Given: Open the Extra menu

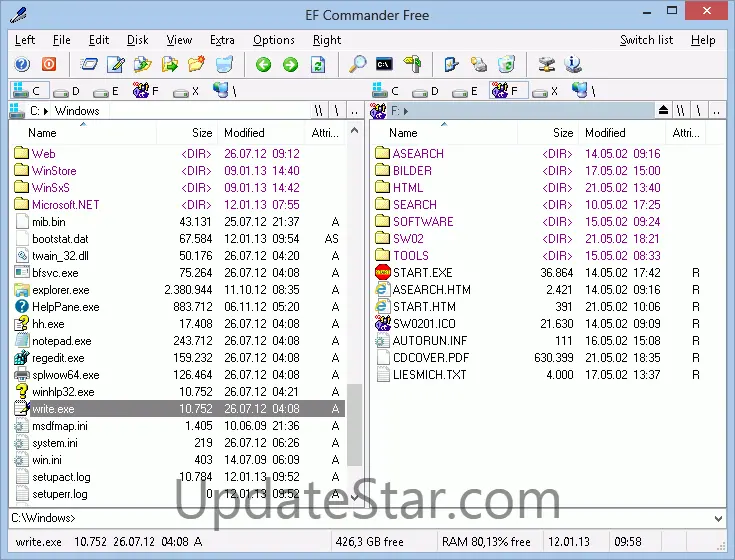Looking at the screenshot, I should click(222, 40).
